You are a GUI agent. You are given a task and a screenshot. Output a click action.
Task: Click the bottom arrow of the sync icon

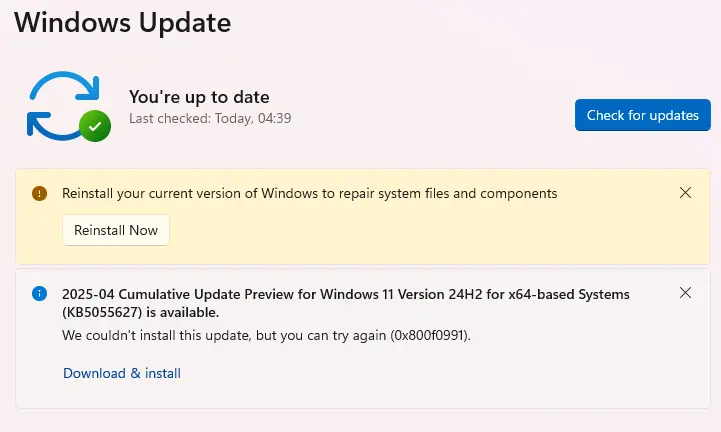[x=53, y=127]
